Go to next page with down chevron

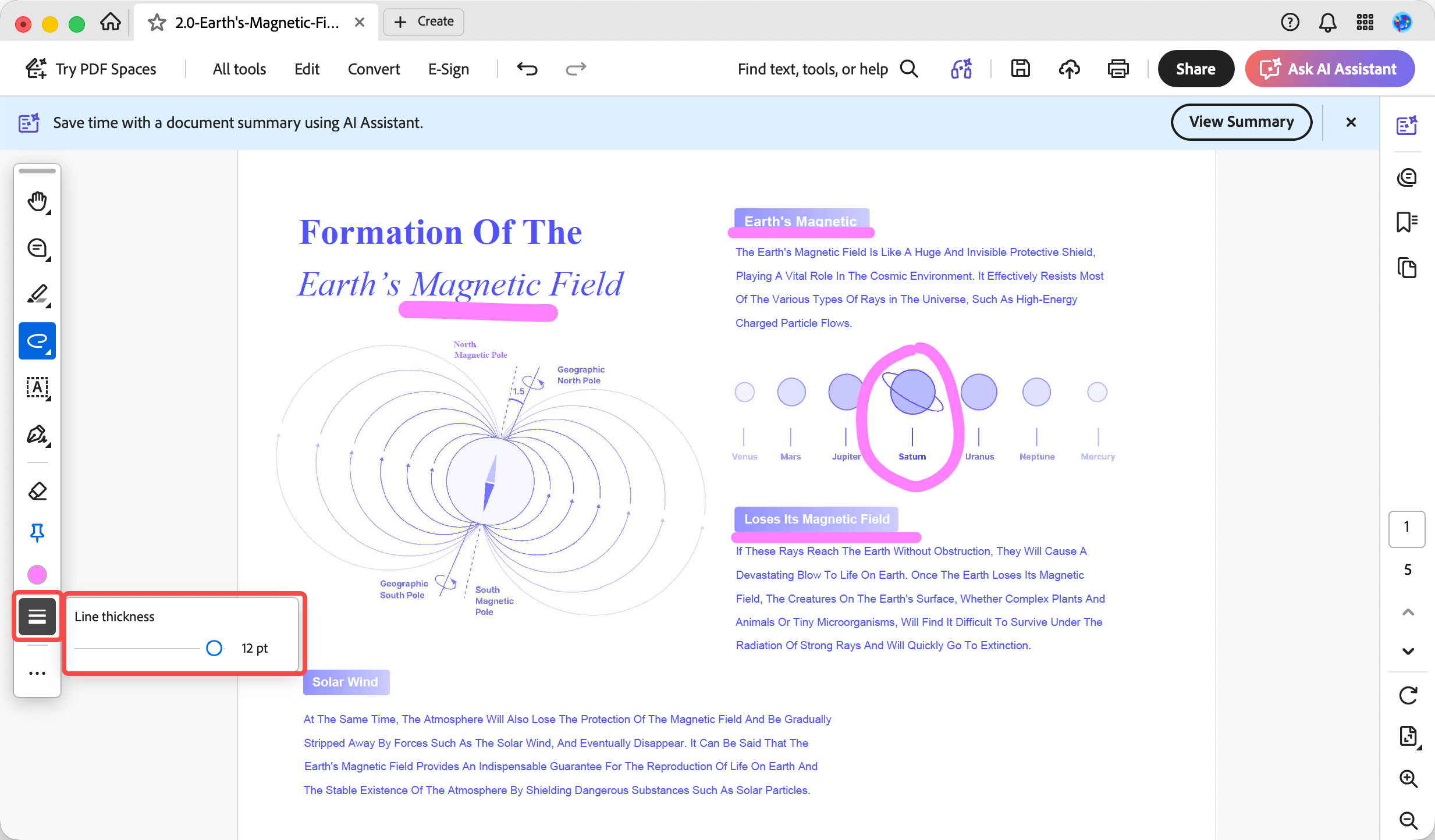point(1408,652)
